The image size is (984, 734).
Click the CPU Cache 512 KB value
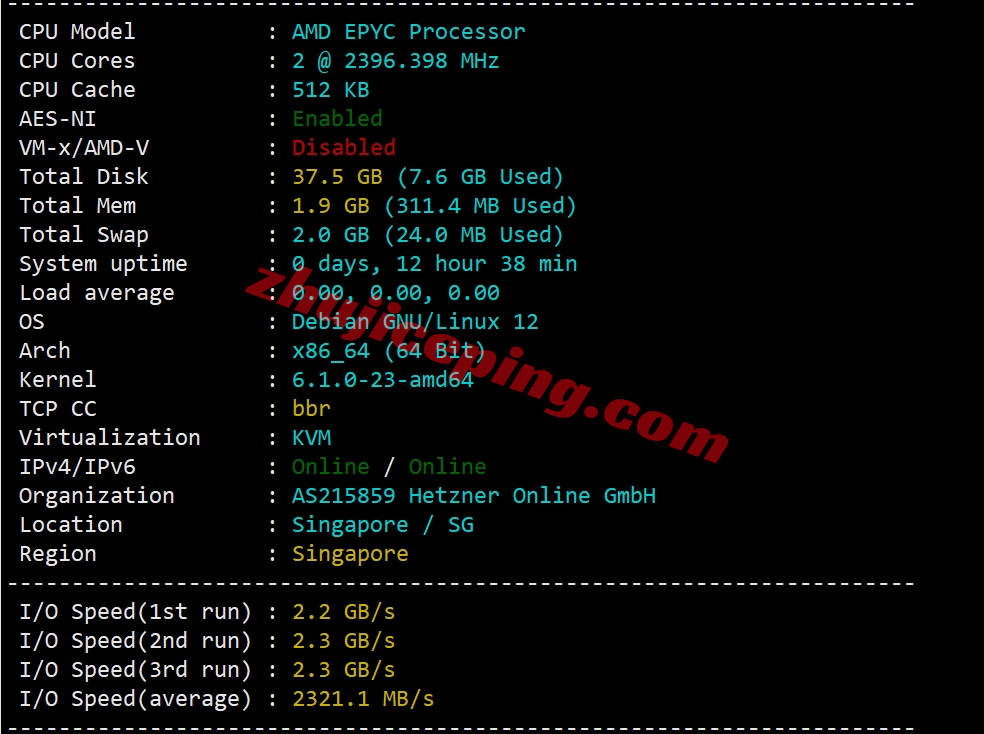click(x=331, y=90)
